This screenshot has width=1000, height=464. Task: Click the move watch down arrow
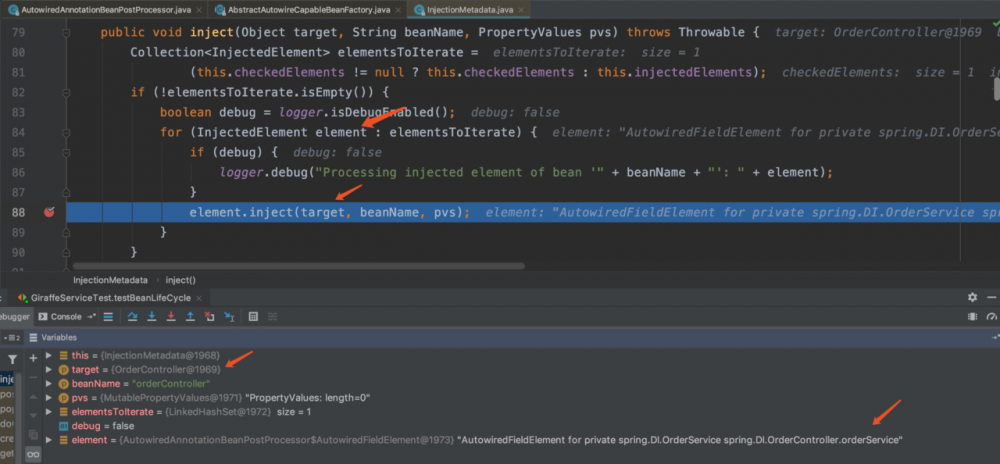click(x=34, y=416)
